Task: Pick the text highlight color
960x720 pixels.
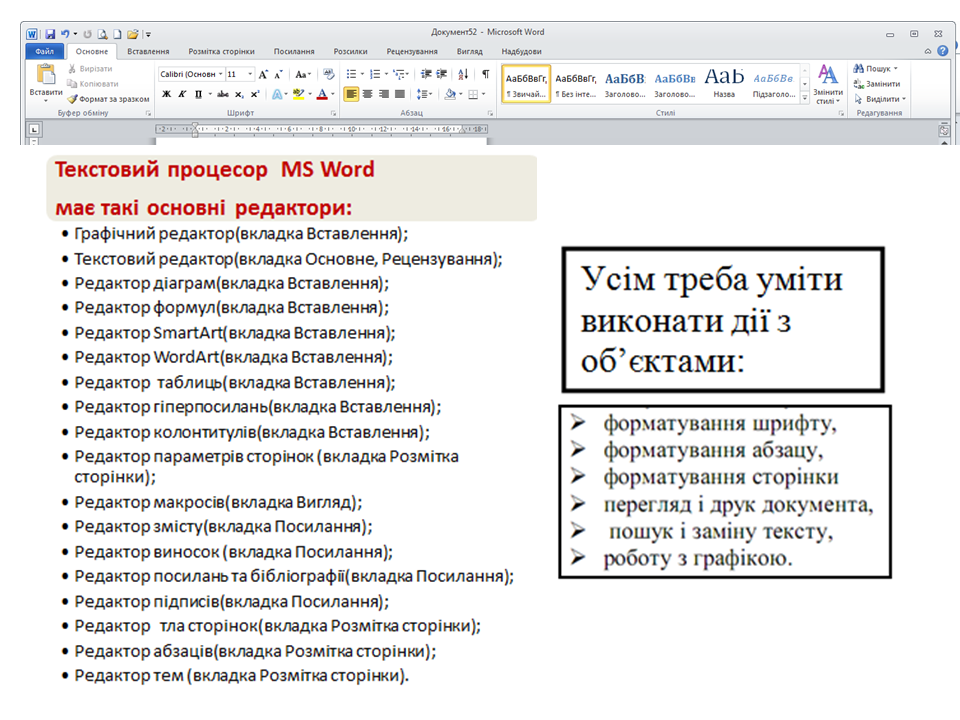Action: pos(298,94)
